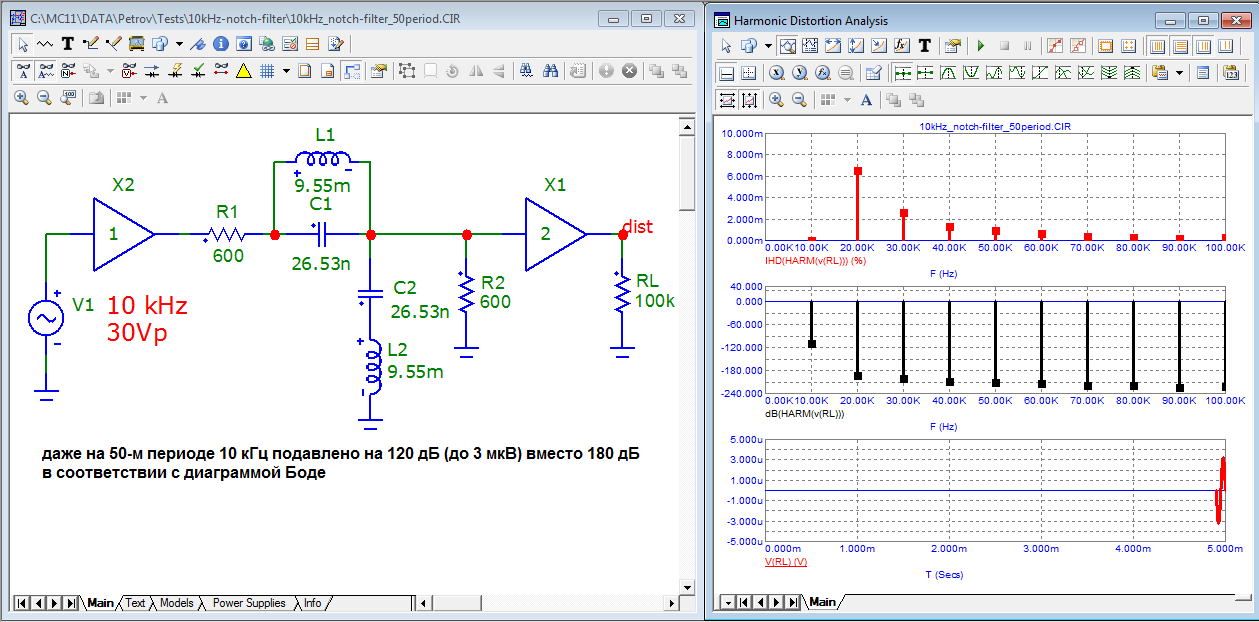Screen dimensions: 1259x622
Task: Click the red 'dist' node marker
Action: pos(622,234)
